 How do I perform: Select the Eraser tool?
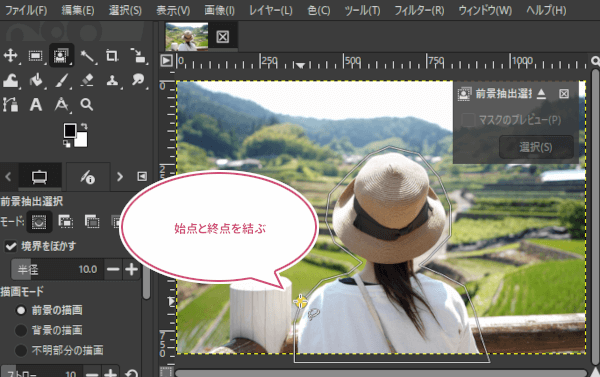tap(87, 80)
